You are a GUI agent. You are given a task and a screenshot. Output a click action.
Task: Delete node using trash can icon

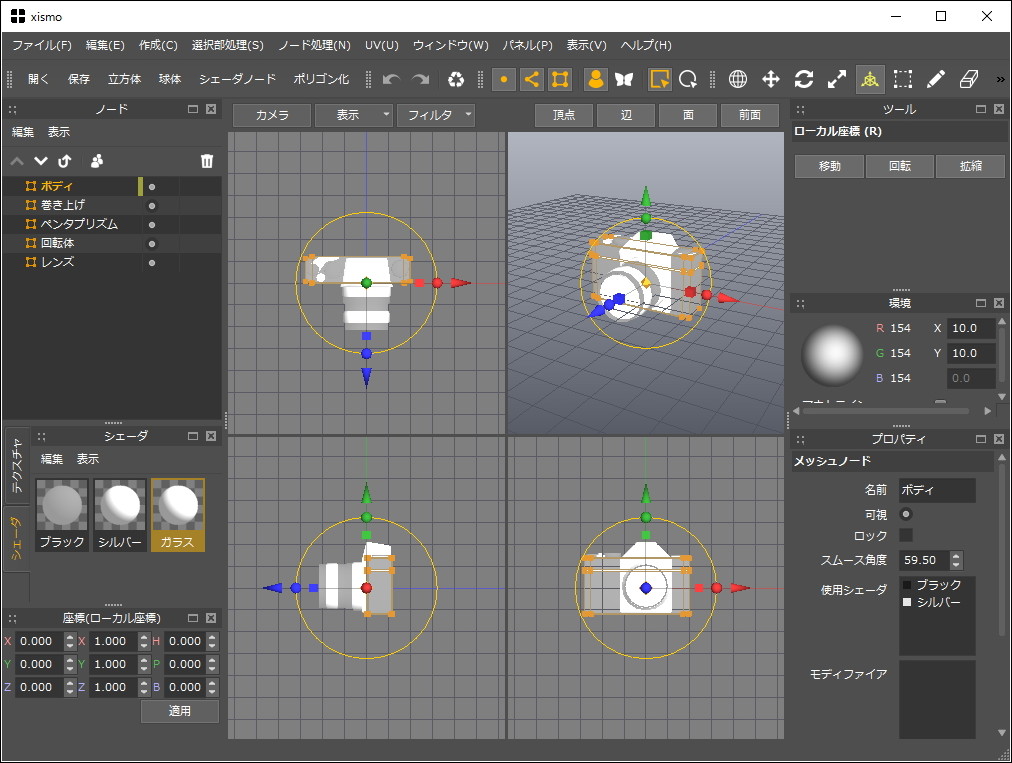207,160
